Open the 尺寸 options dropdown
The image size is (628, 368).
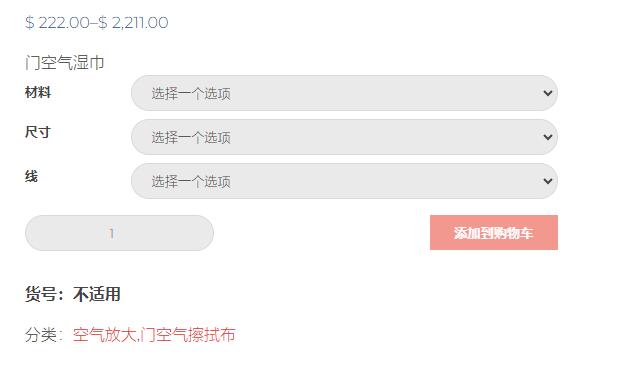point(344,137)
